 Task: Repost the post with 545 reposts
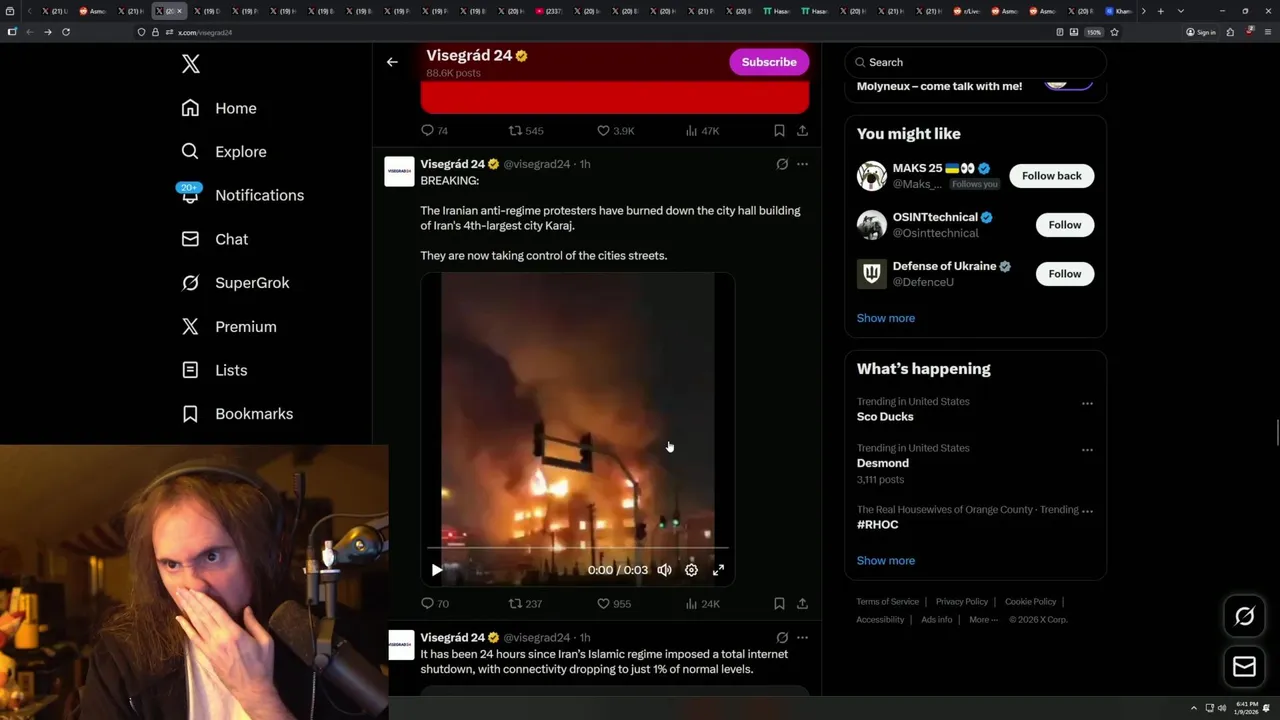tap(526, 131)
